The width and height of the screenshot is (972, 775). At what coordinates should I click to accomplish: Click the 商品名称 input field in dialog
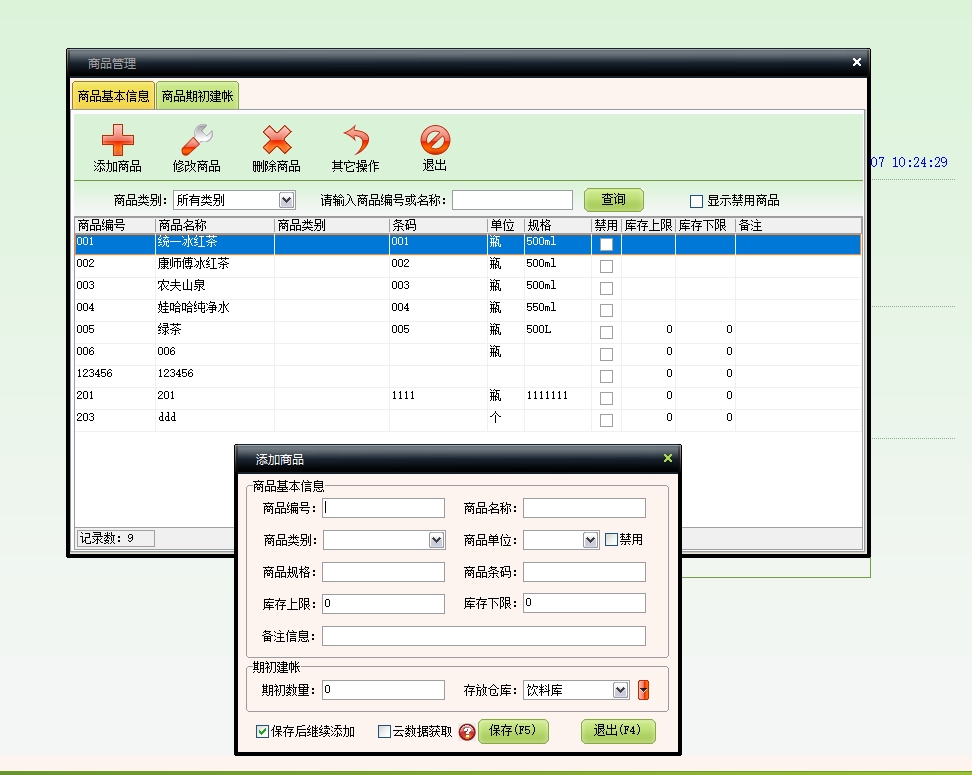click(584, 508)
